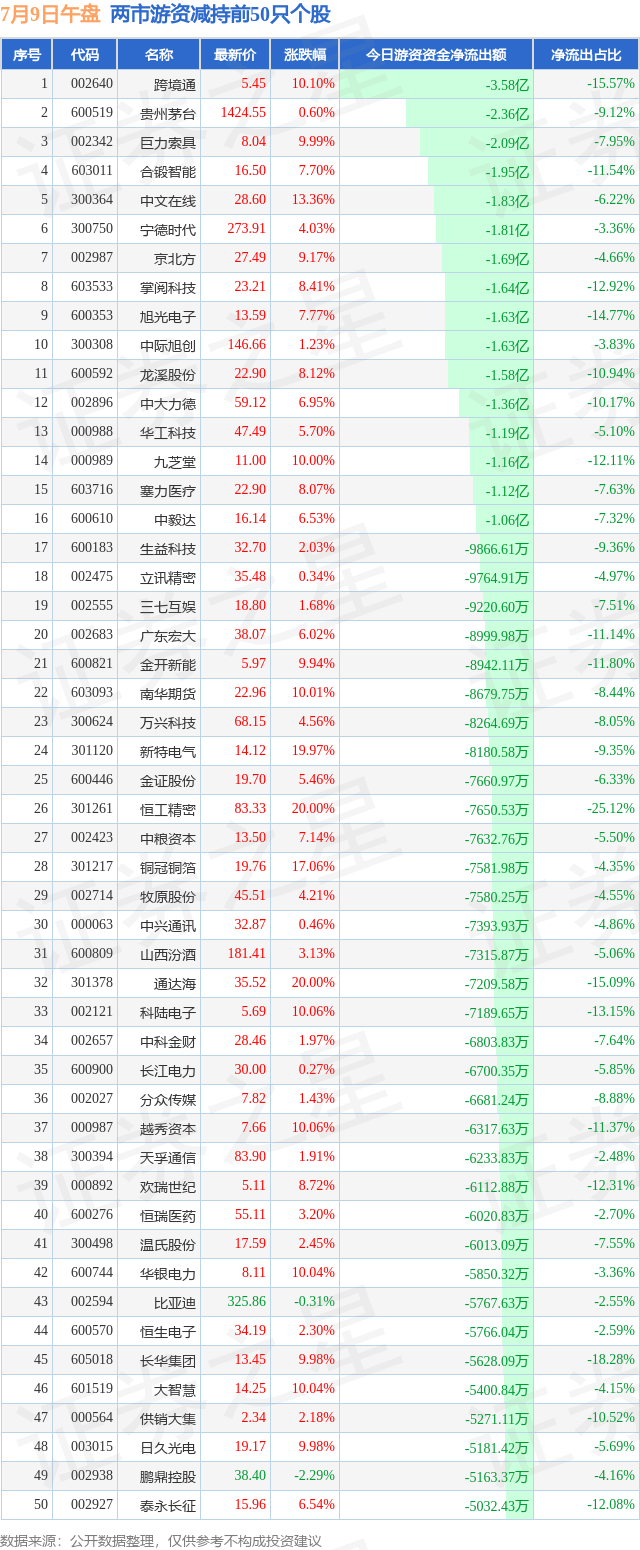Select the stock name 南华期货
This screenshot has width=640, height=1550.
168,693
